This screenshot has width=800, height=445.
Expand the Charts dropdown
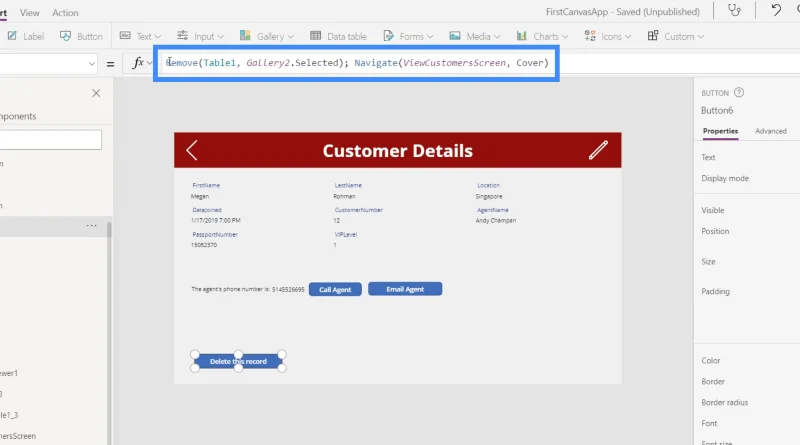click(x=542, y=36)
